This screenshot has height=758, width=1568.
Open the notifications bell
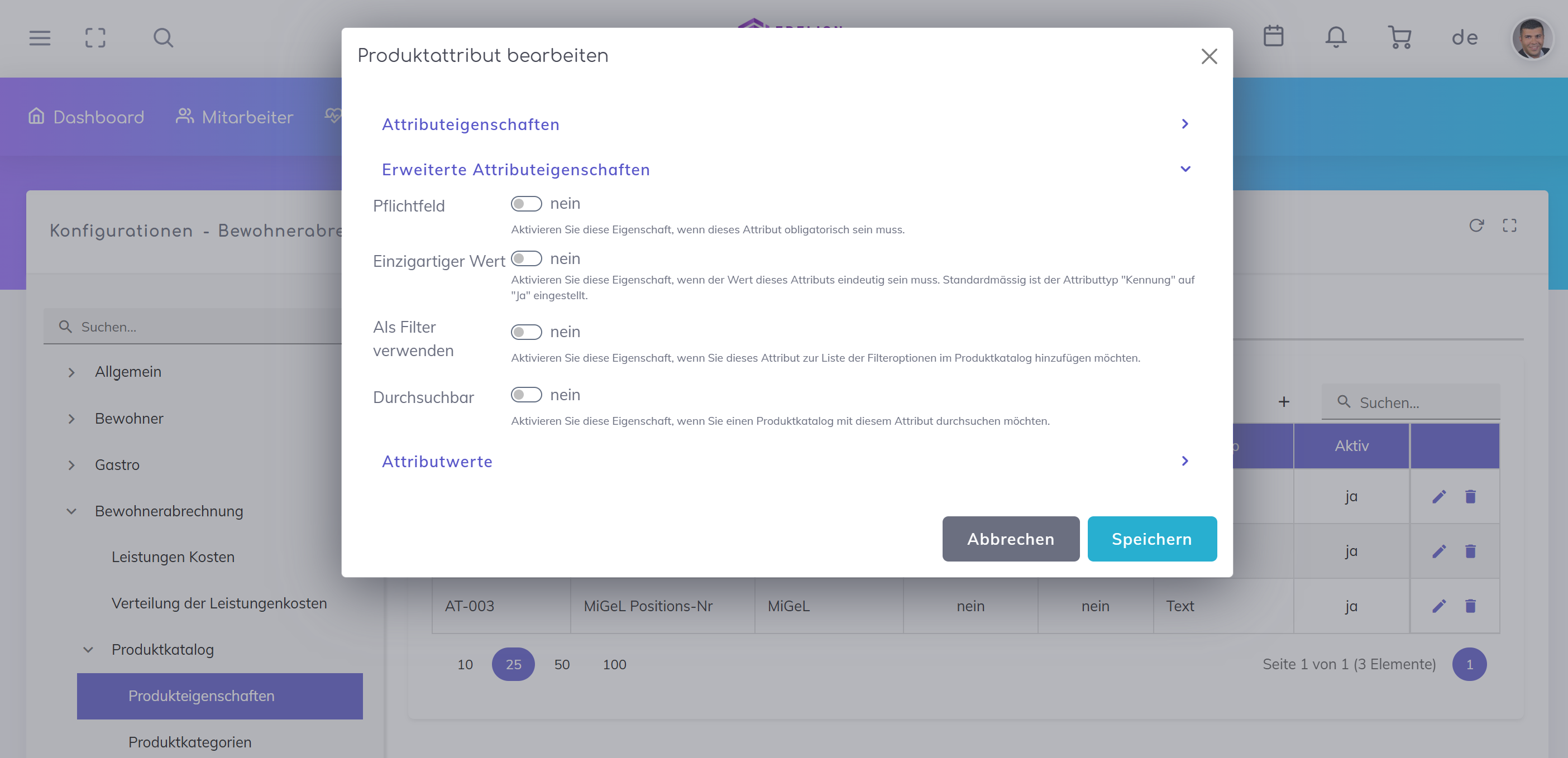[x=1336, y=36]
